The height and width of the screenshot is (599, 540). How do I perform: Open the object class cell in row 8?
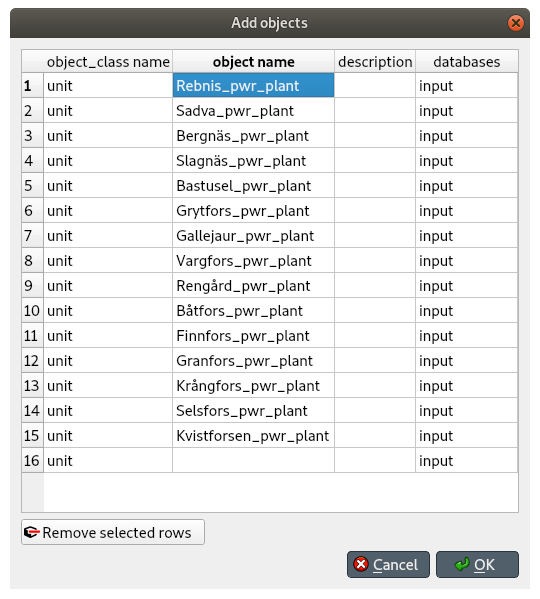(x=108, y=261)
